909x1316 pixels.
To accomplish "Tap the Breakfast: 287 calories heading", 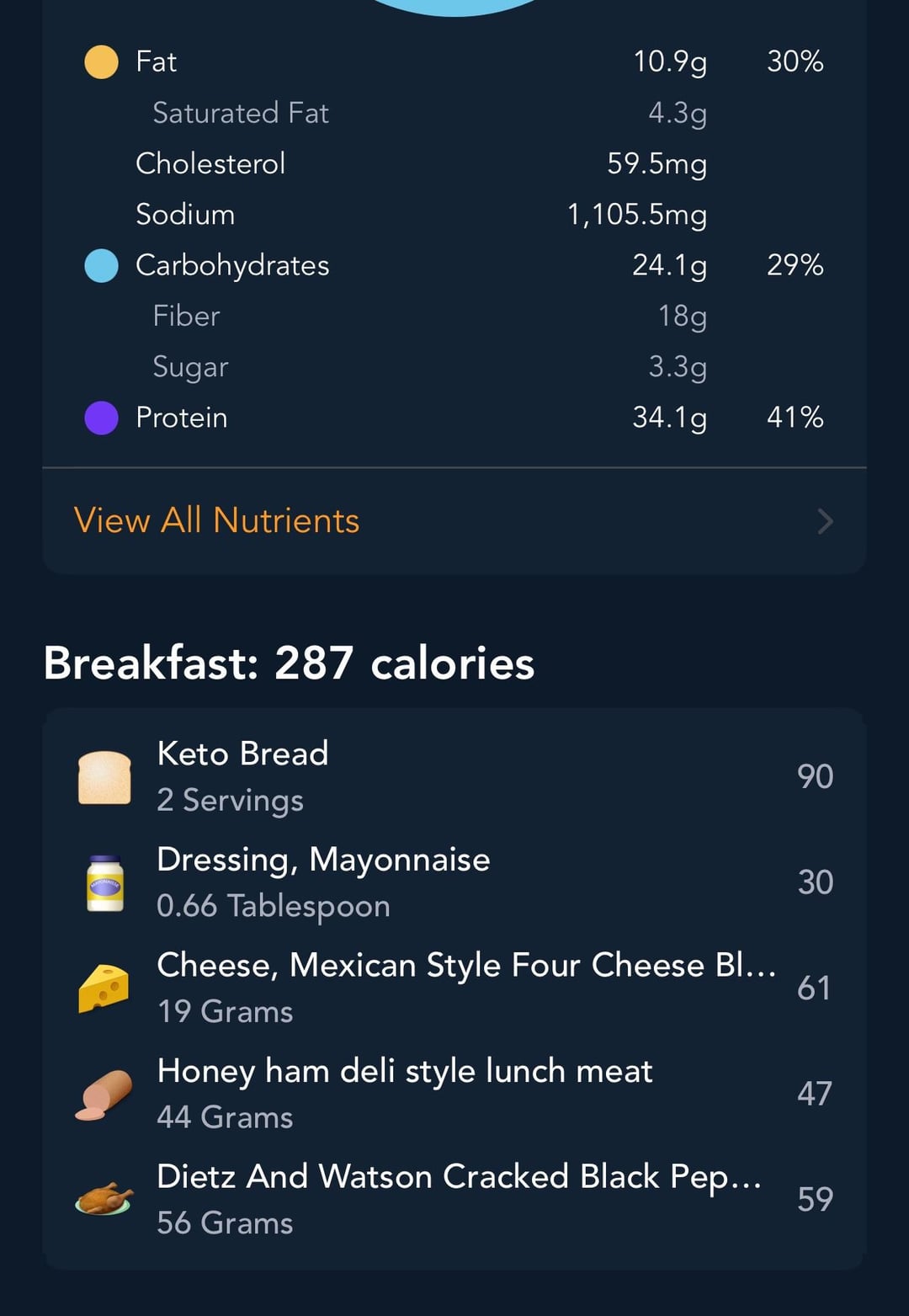I will (289, 663).
